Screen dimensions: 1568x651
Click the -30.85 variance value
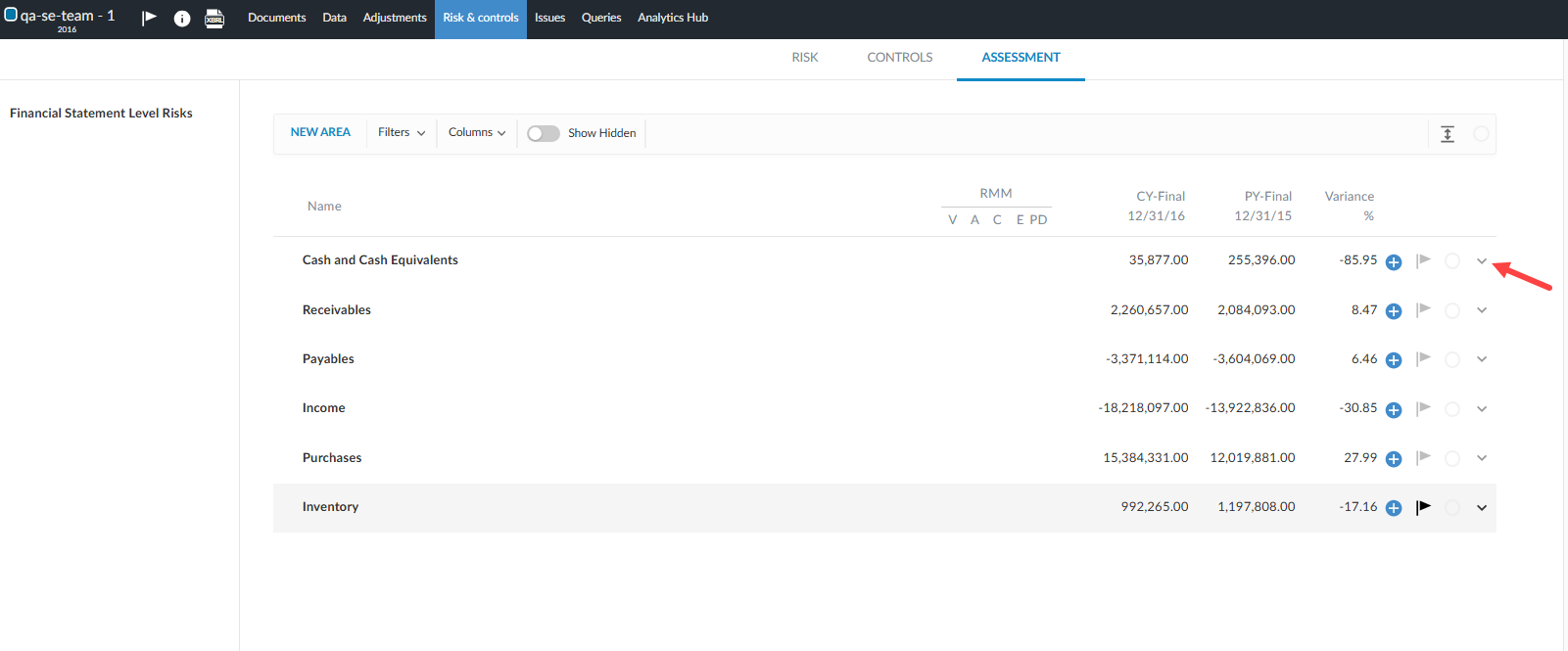(1358, 408)
